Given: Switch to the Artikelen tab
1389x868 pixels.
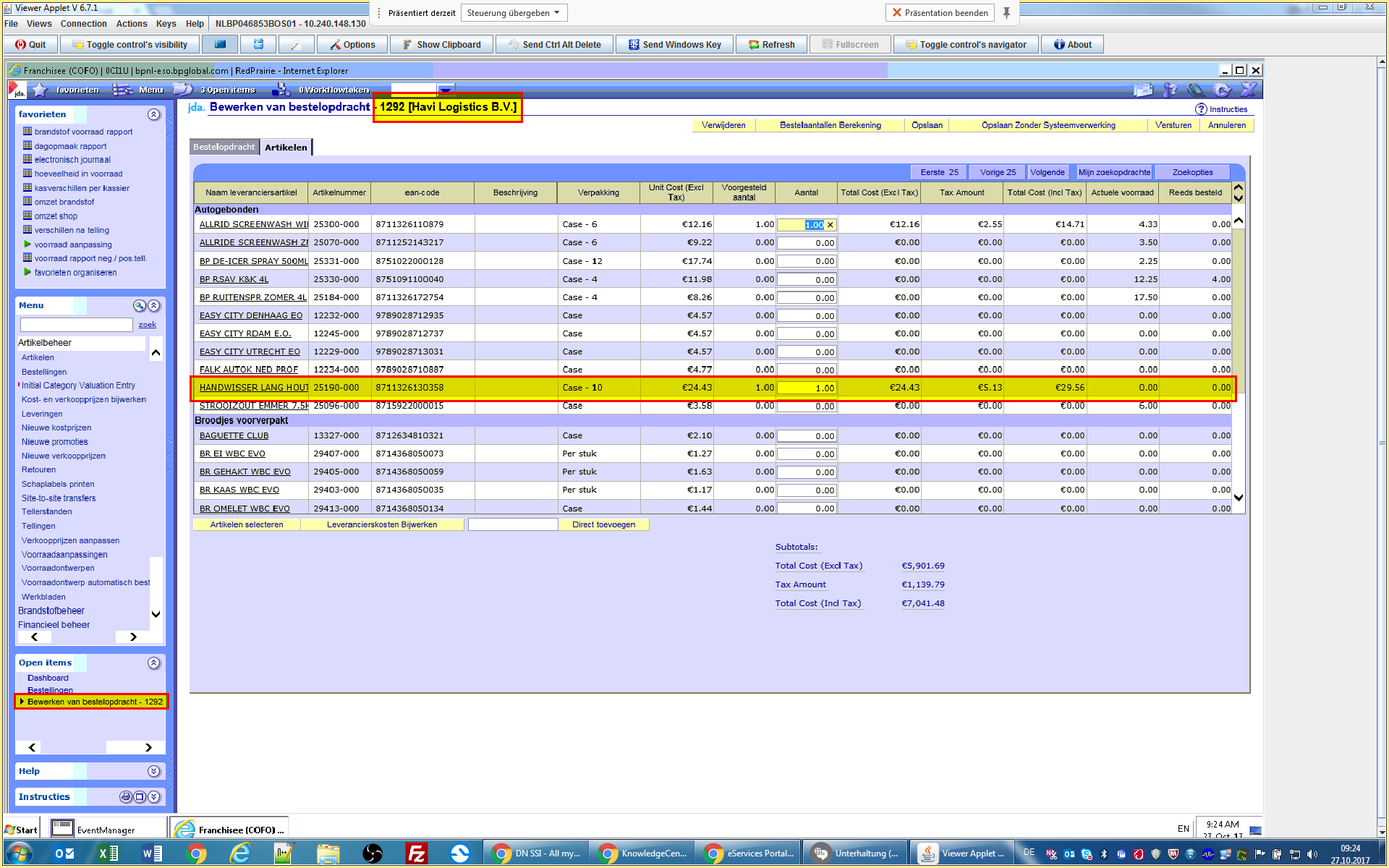Looking at the screenshot, I should point(286,147).
